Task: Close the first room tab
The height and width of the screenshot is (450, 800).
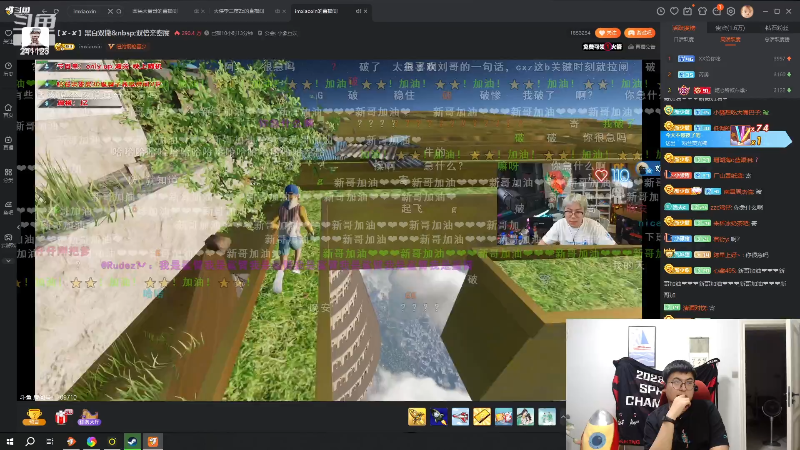Action: pyautogui.click(x=203, y=11)
